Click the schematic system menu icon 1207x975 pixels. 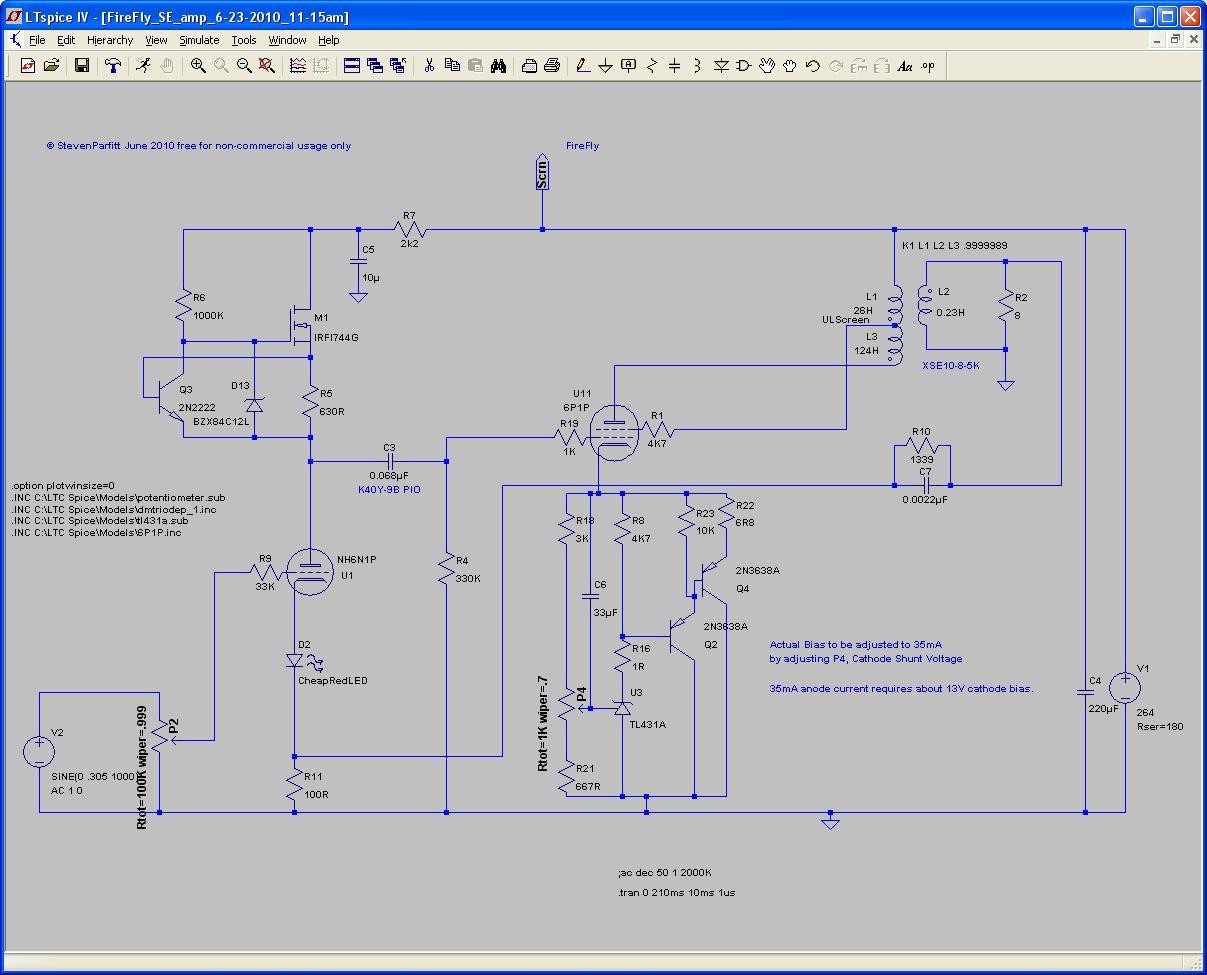tap(15, 40)
